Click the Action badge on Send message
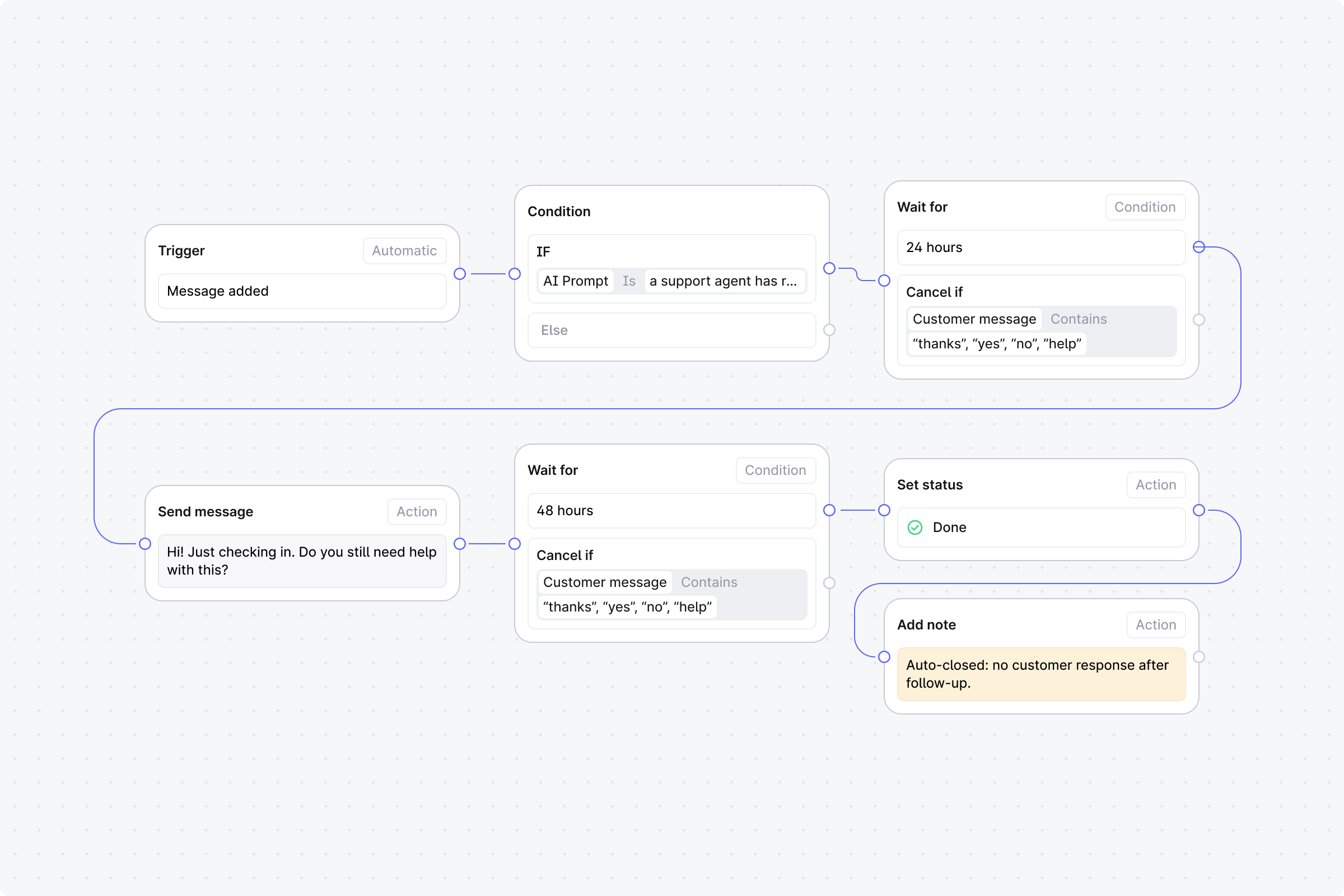The width and height of the screenshot is (1344, 896). click(x=417, y=511)
